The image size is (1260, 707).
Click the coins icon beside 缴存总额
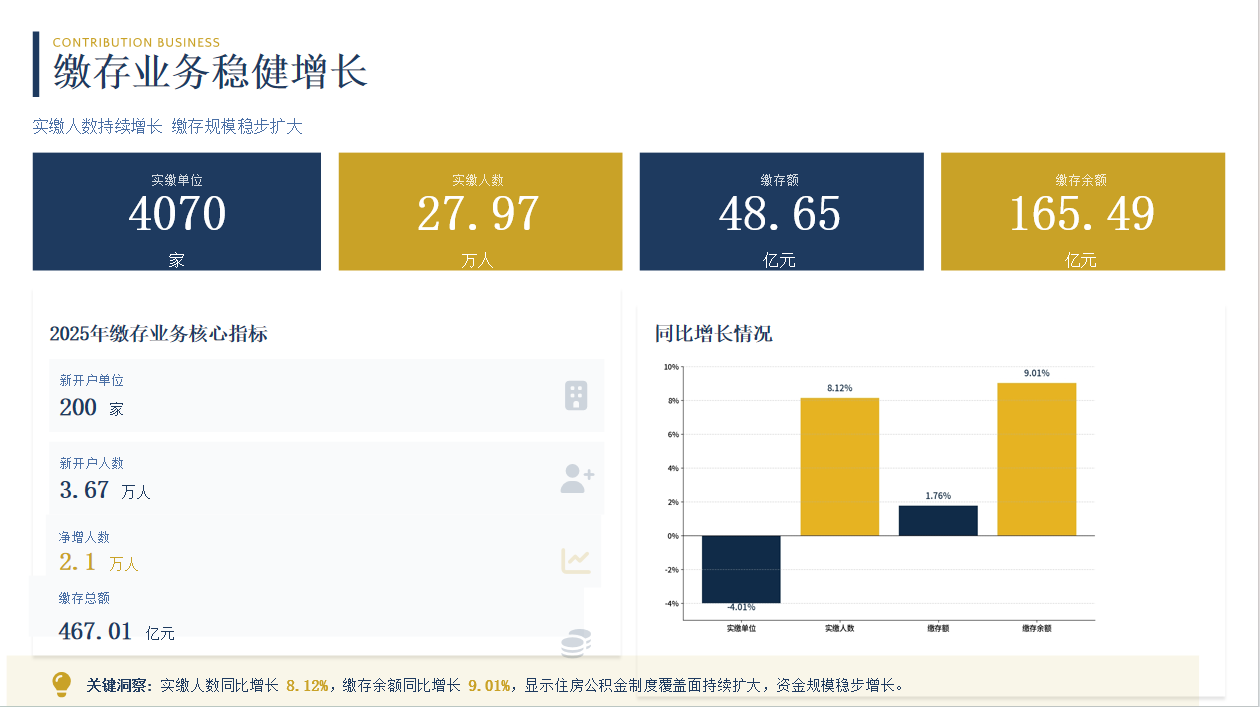coord(575,644)
